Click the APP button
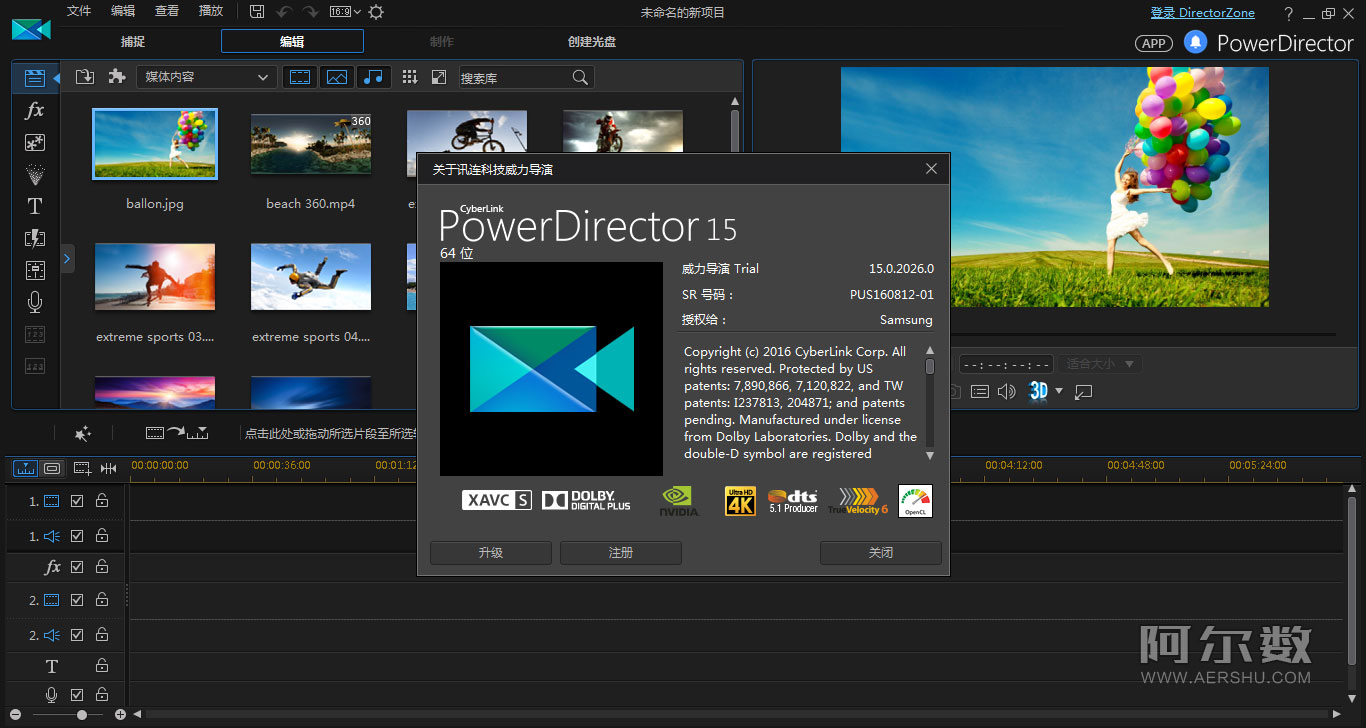 [x=1153, y=43]
